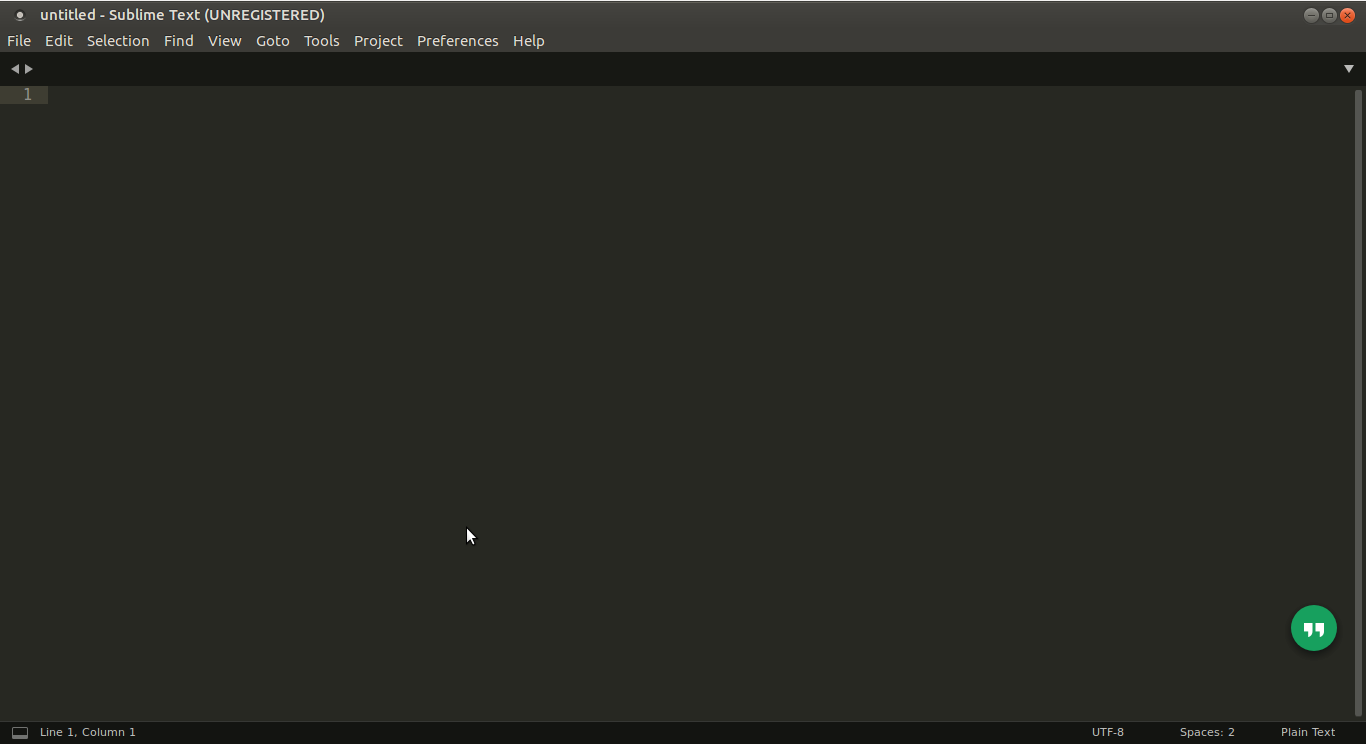
Task: Click the left tab navigation arrow
Action: [x=15, y=69]
